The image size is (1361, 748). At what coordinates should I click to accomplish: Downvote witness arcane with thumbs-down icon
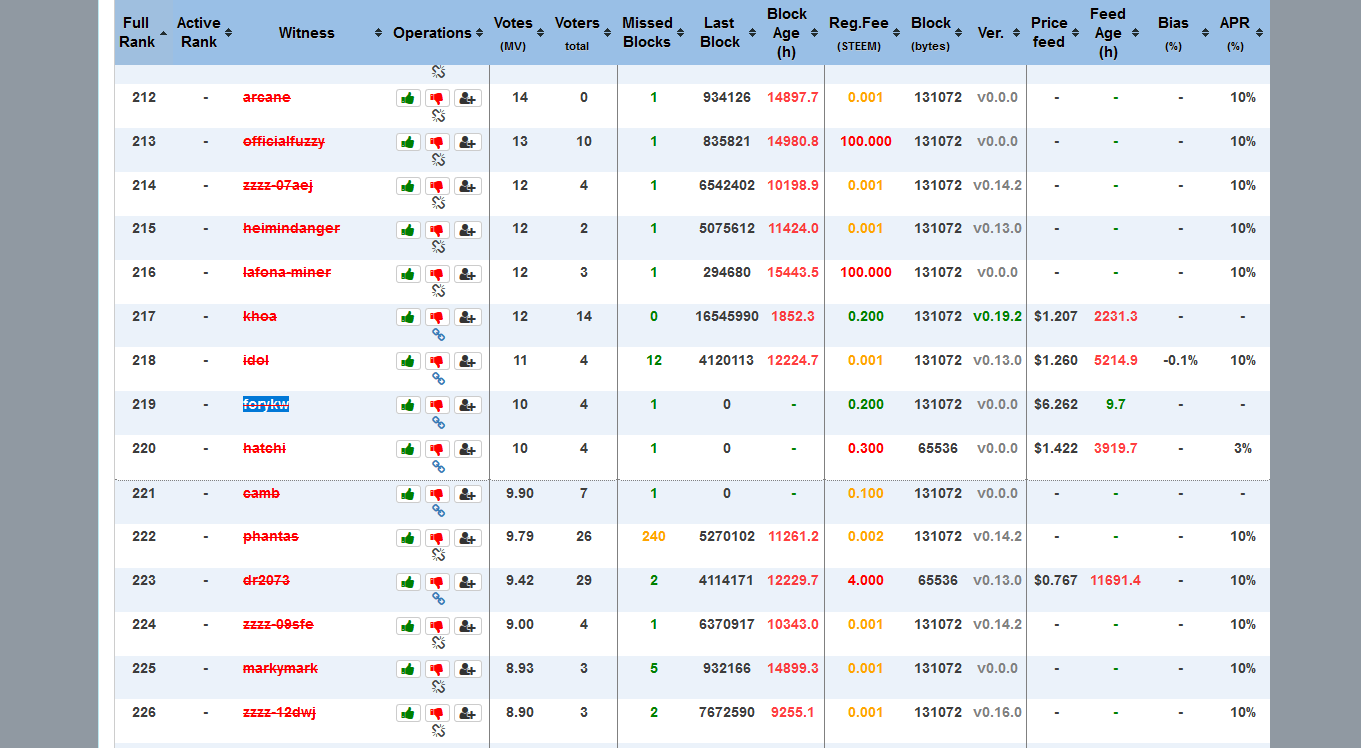coord(437,98)
